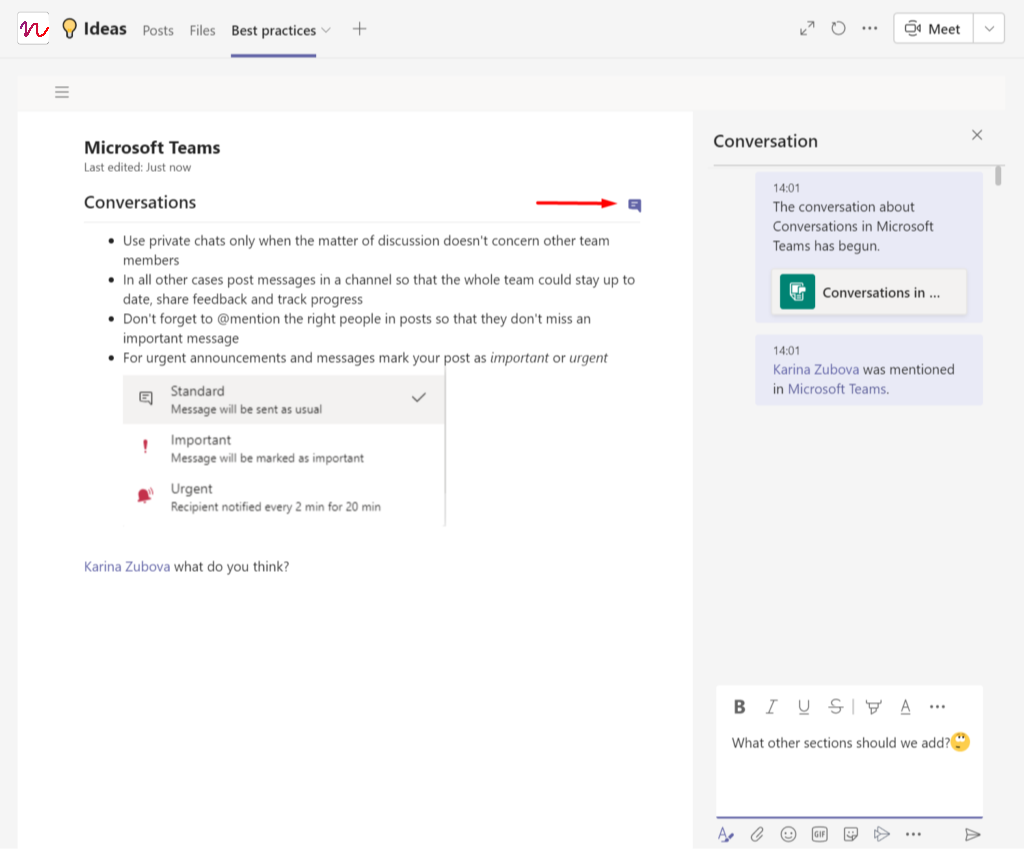Click the Conversations section heading

point(140,202)
